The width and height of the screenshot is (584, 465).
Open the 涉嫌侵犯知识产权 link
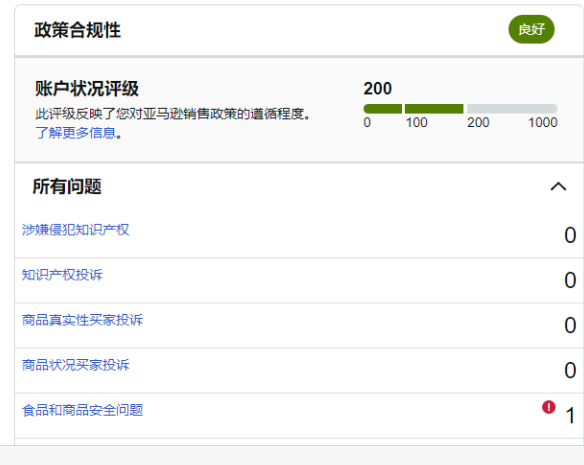click(76, 230)
